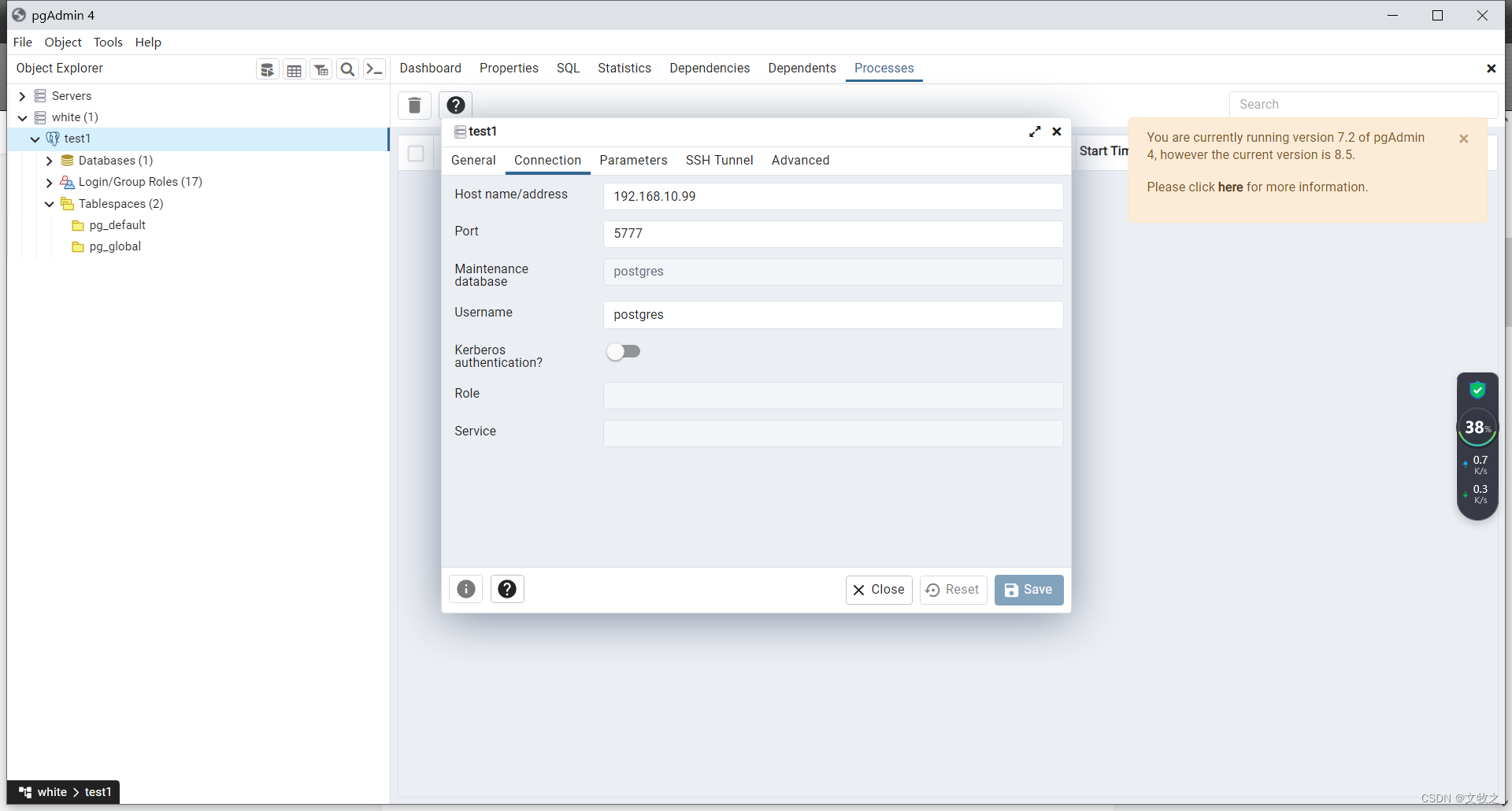Click the Save button

coord(1028,590)
